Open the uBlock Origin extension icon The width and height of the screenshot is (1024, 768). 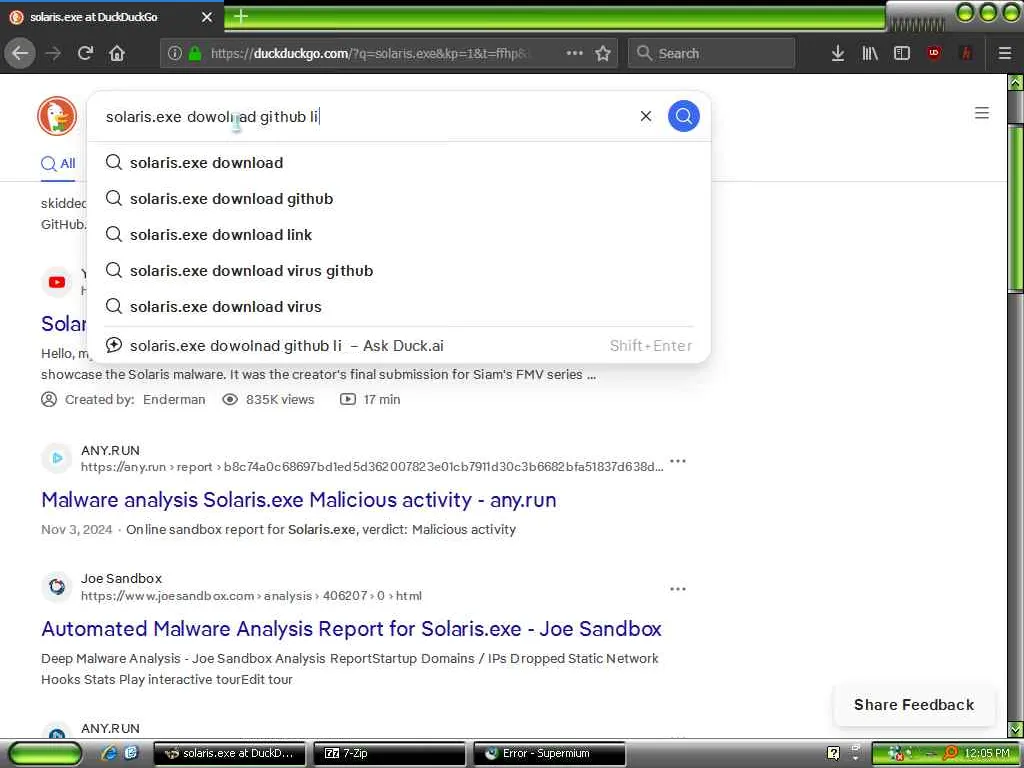[934, 54]
